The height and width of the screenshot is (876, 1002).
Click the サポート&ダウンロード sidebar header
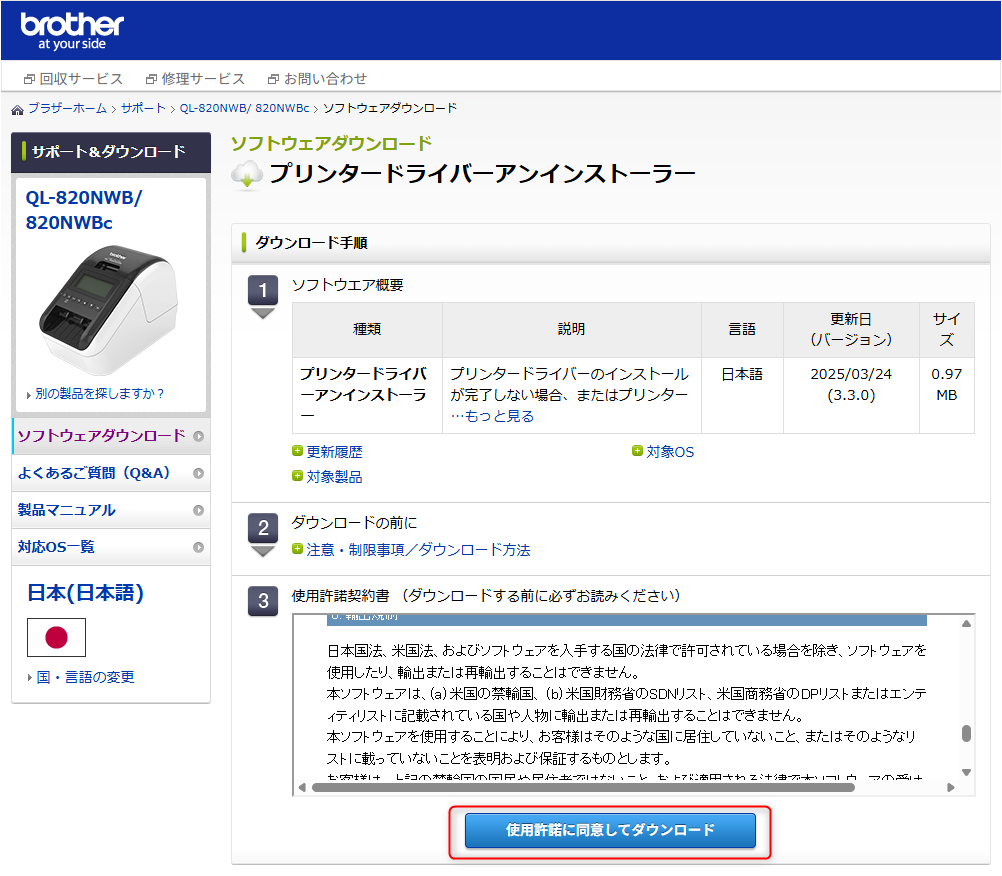[x=111, y=152]
